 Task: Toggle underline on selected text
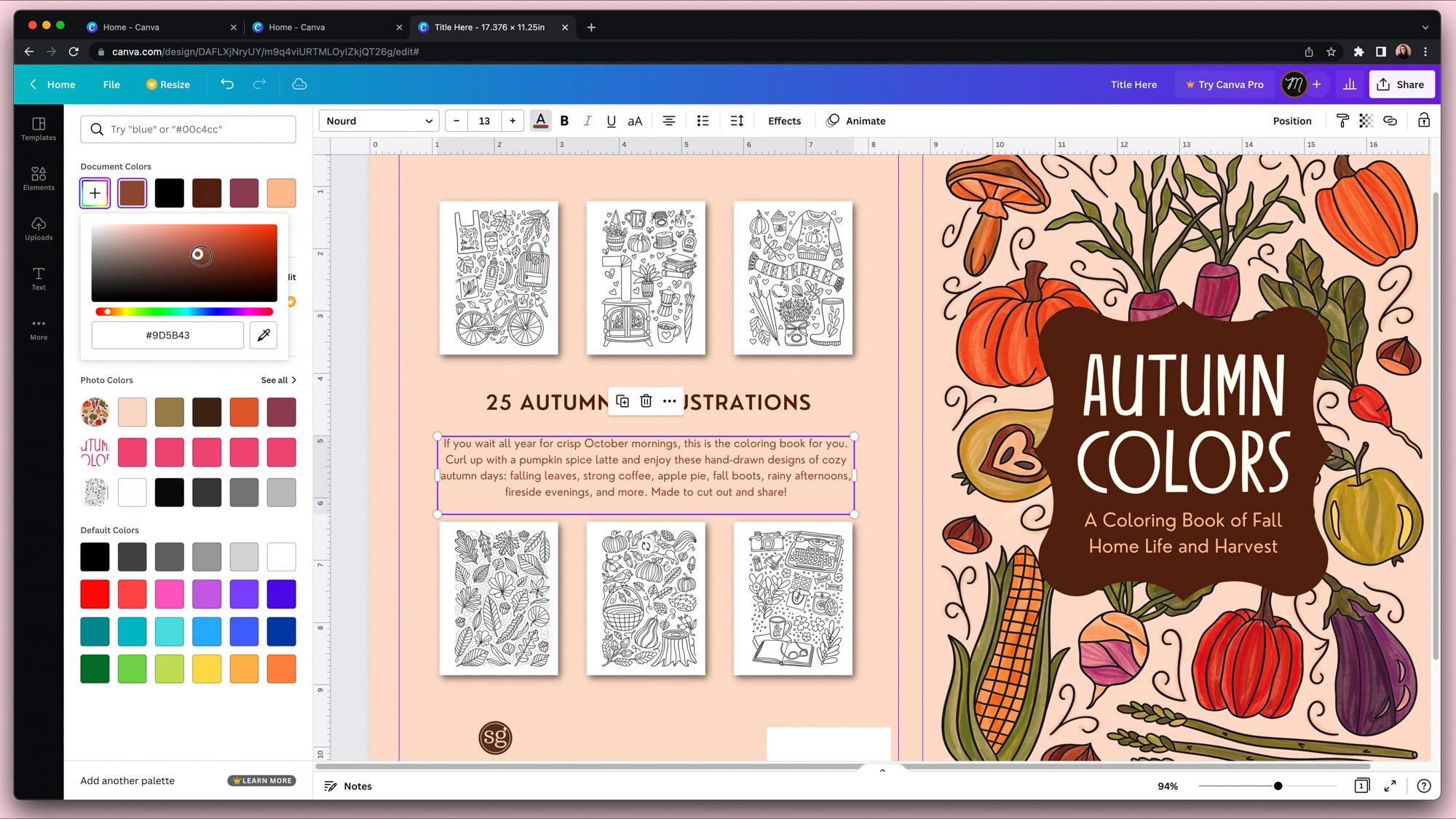point(611,121)
